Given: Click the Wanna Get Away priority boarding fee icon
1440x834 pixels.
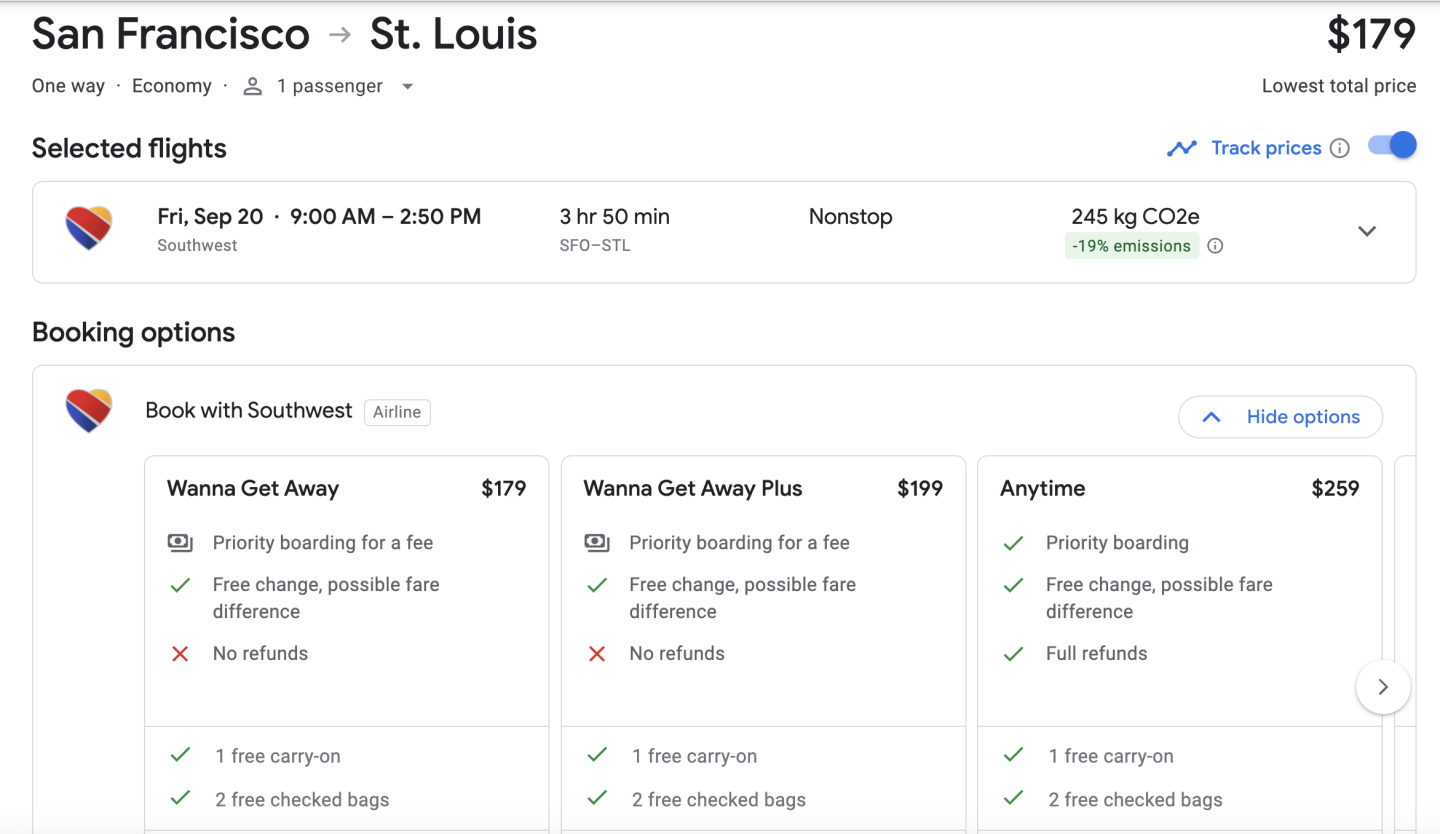Looking at the screenshot, I should [180, 543].
